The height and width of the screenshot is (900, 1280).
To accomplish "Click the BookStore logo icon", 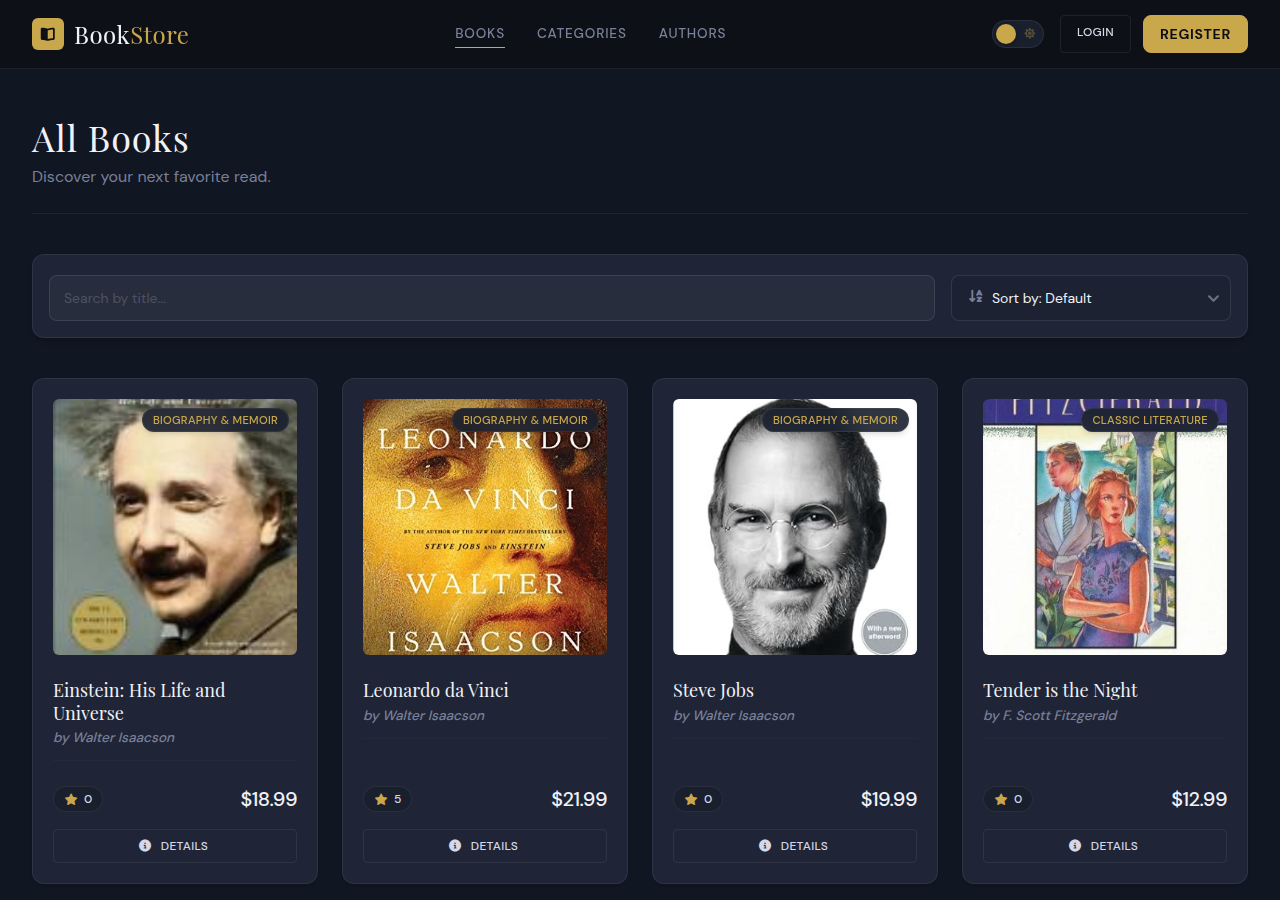I will [x=48, y=34].
